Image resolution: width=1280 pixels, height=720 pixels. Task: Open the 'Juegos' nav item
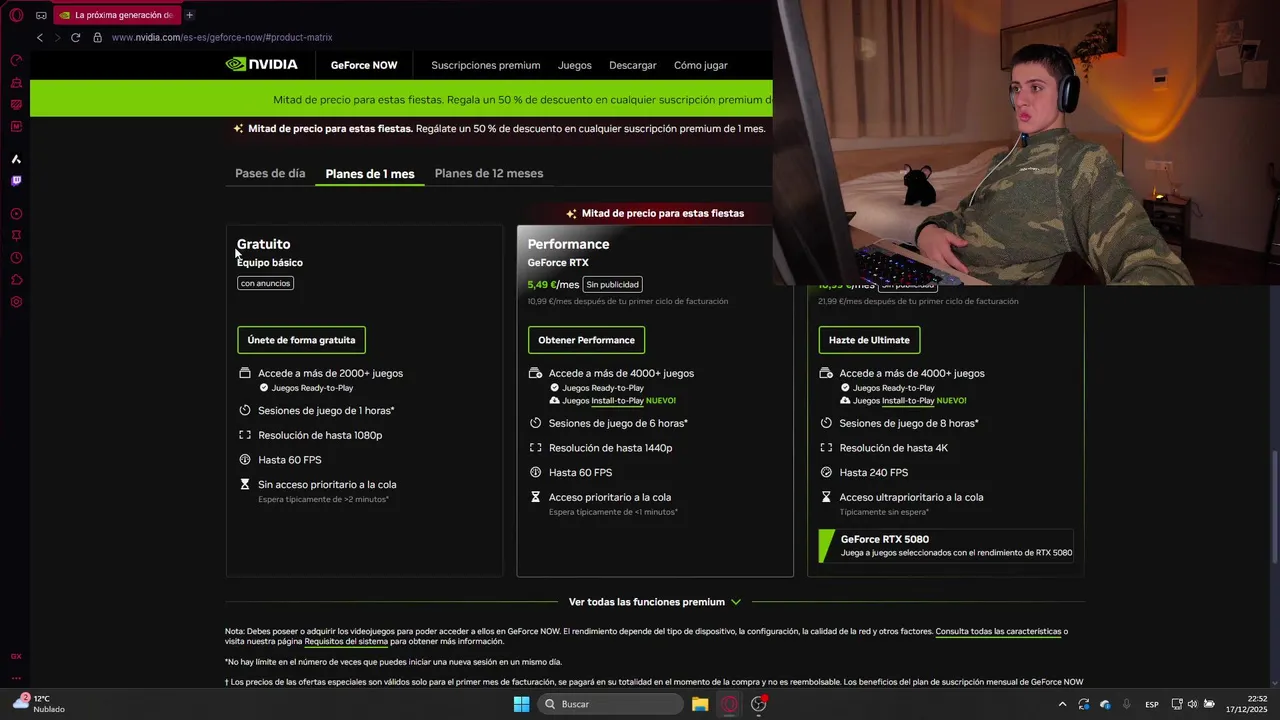[575, 65]
